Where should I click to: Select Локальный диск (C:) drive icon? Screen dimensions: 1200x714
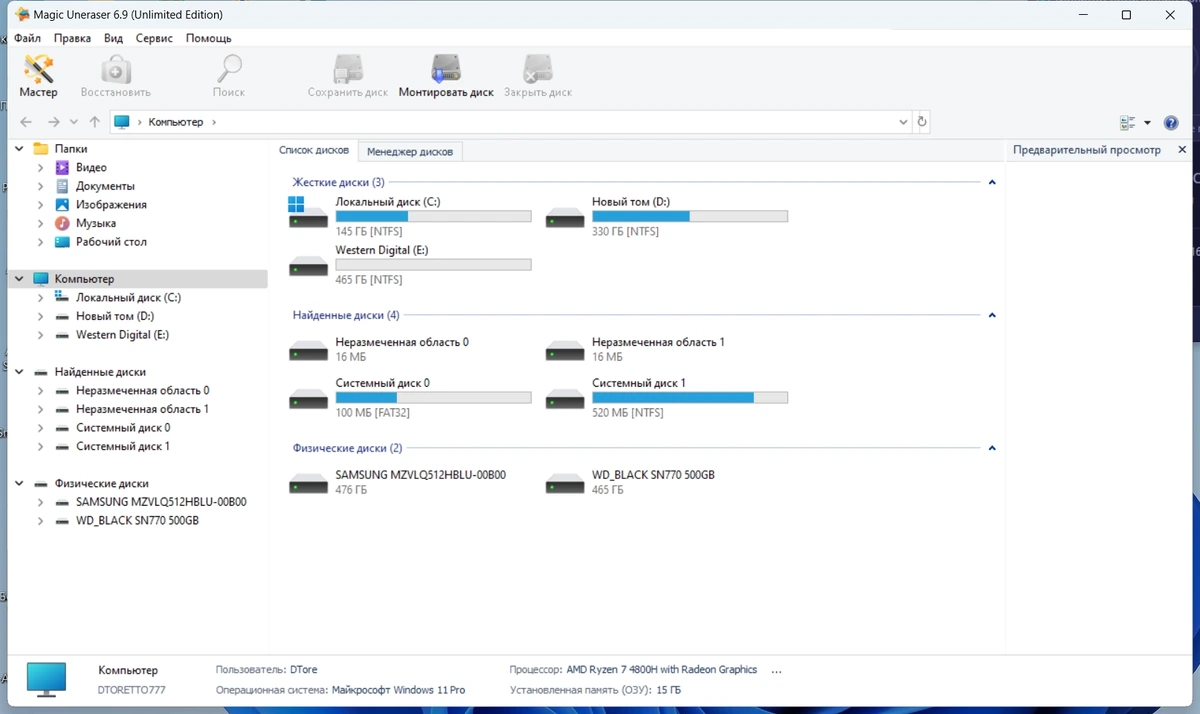pos(308,212)
